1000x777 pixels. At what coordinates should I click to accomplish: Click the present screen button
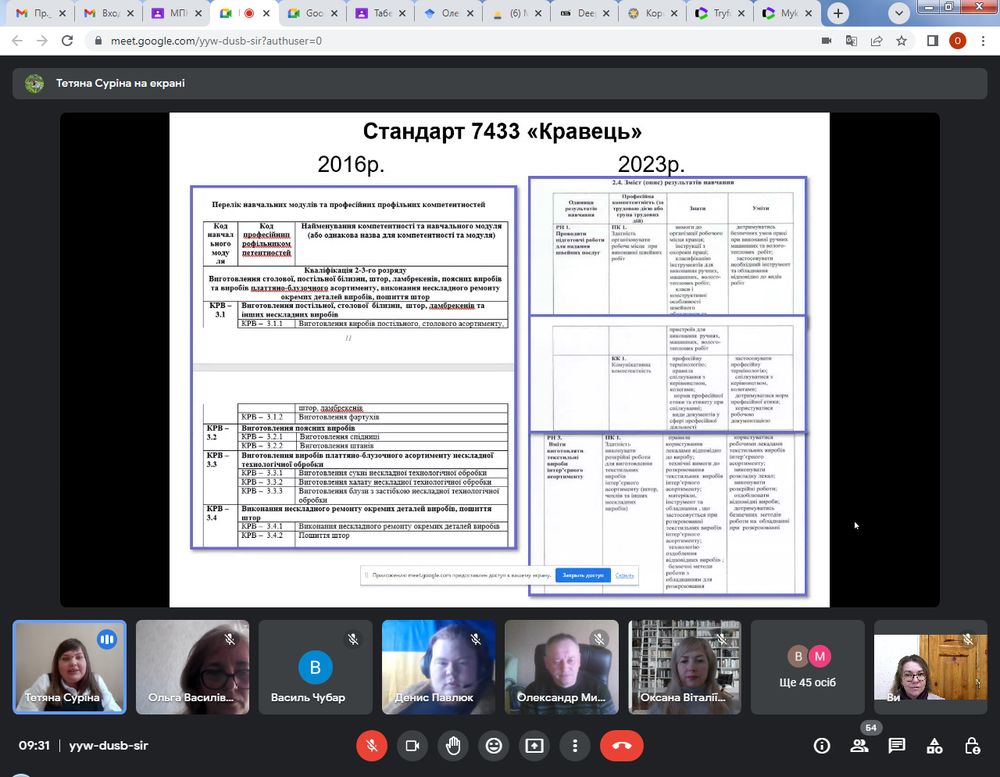[534, 746]
